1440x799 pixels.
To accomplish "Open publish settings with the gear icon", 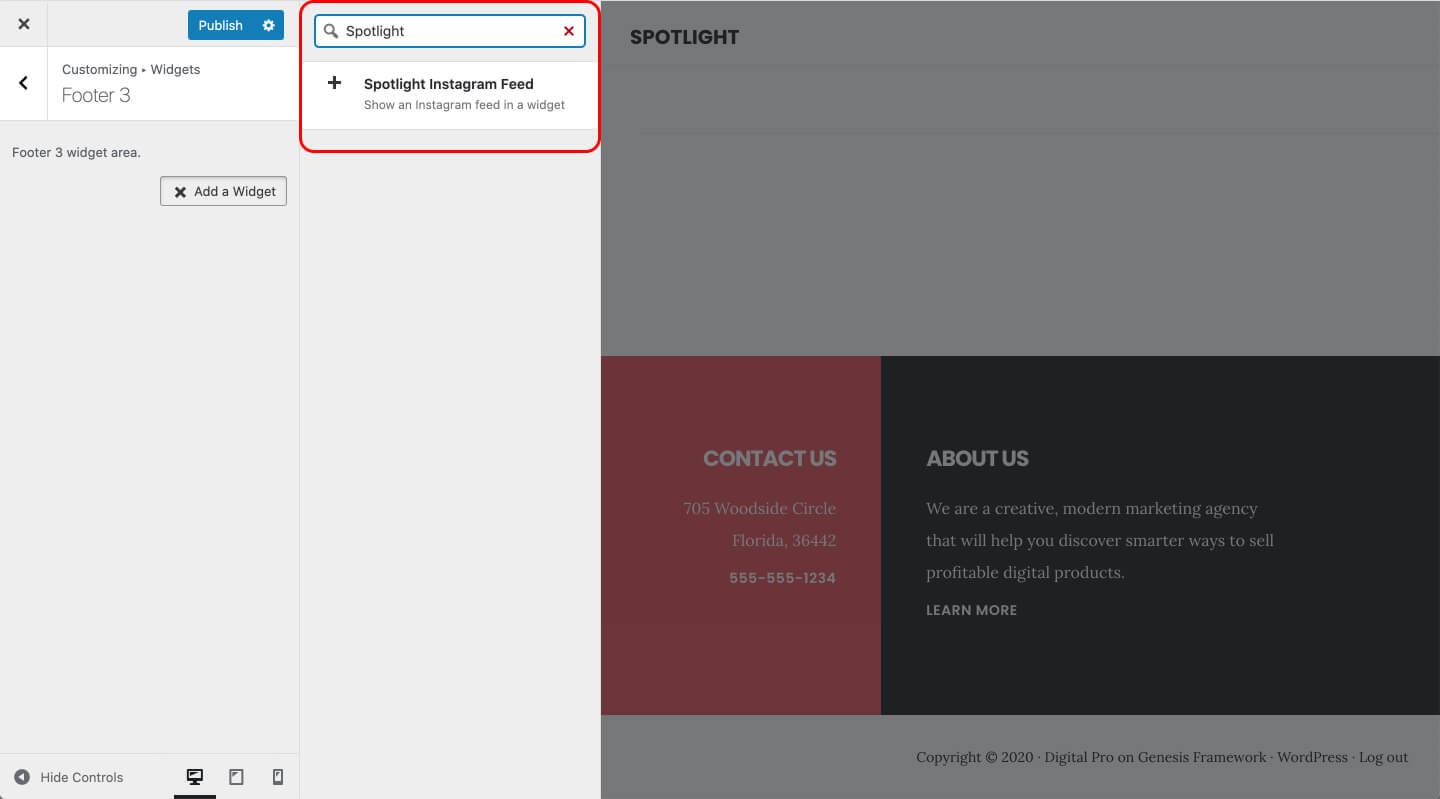I will pos(267,25).
